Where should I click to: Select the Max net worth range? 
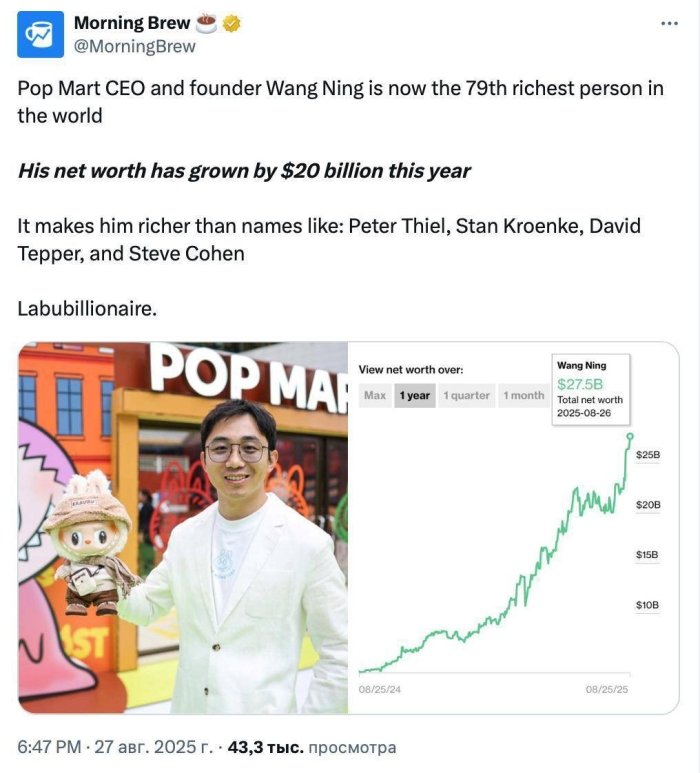click(x=375, y=395)
